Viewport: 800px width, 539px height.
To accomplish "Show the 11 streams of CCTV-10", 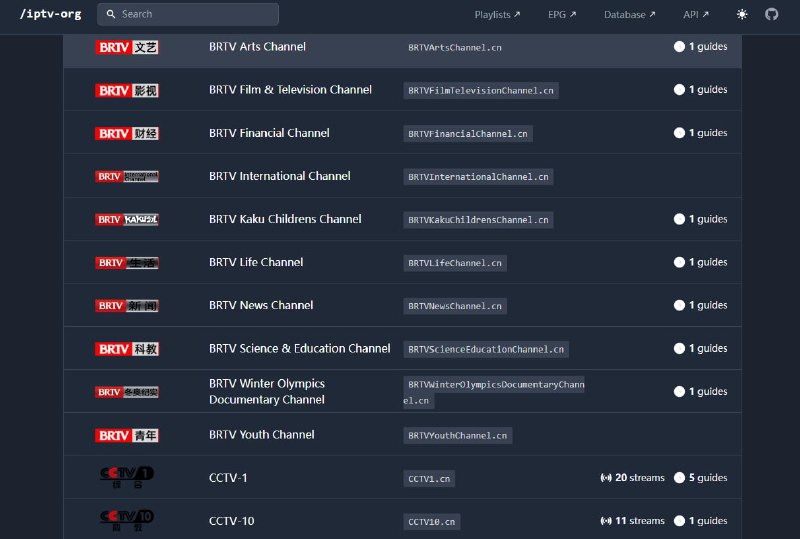I will [x=633, y=521].
